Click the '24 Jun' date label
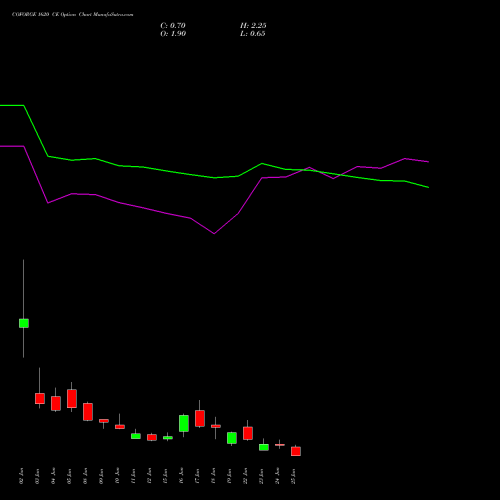This screenshot has width=500, height=500. point(278,476)
